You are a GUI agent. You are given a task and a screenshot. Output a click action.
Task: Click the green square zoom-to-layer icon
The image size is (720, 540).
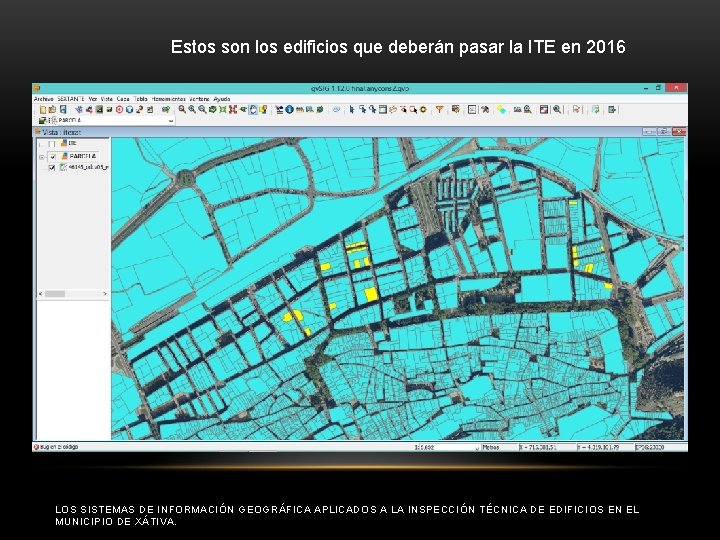pyautogui.click(x=223, y=109)
